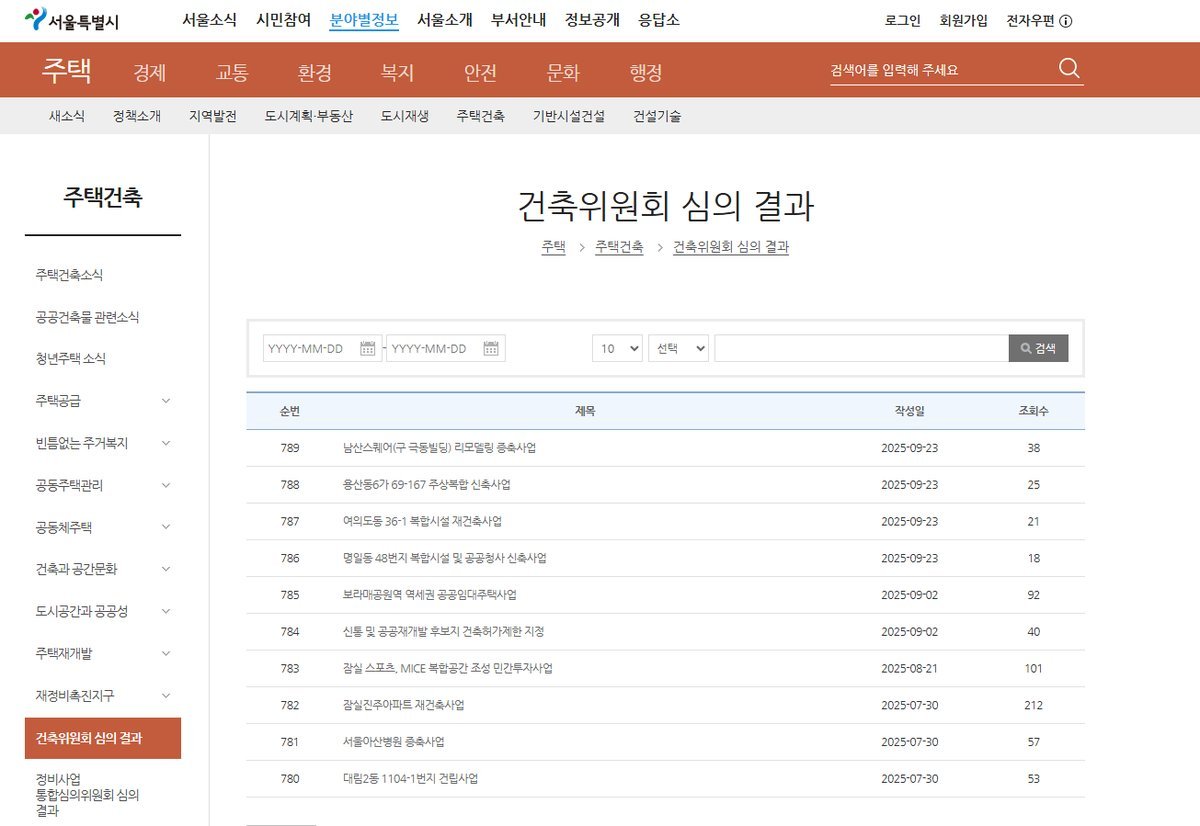
Task: Open the 분야별정보 top menu
Action: [364, 20]
